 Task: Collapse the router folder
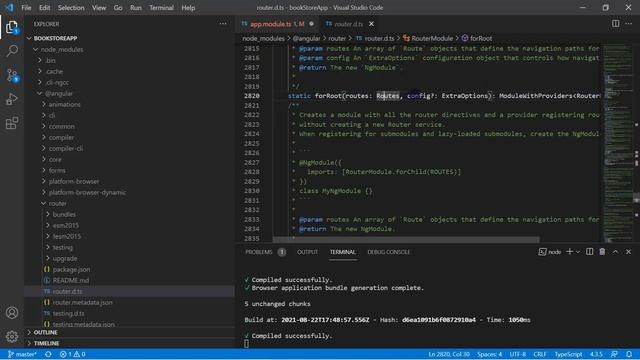tap(129, 204)
